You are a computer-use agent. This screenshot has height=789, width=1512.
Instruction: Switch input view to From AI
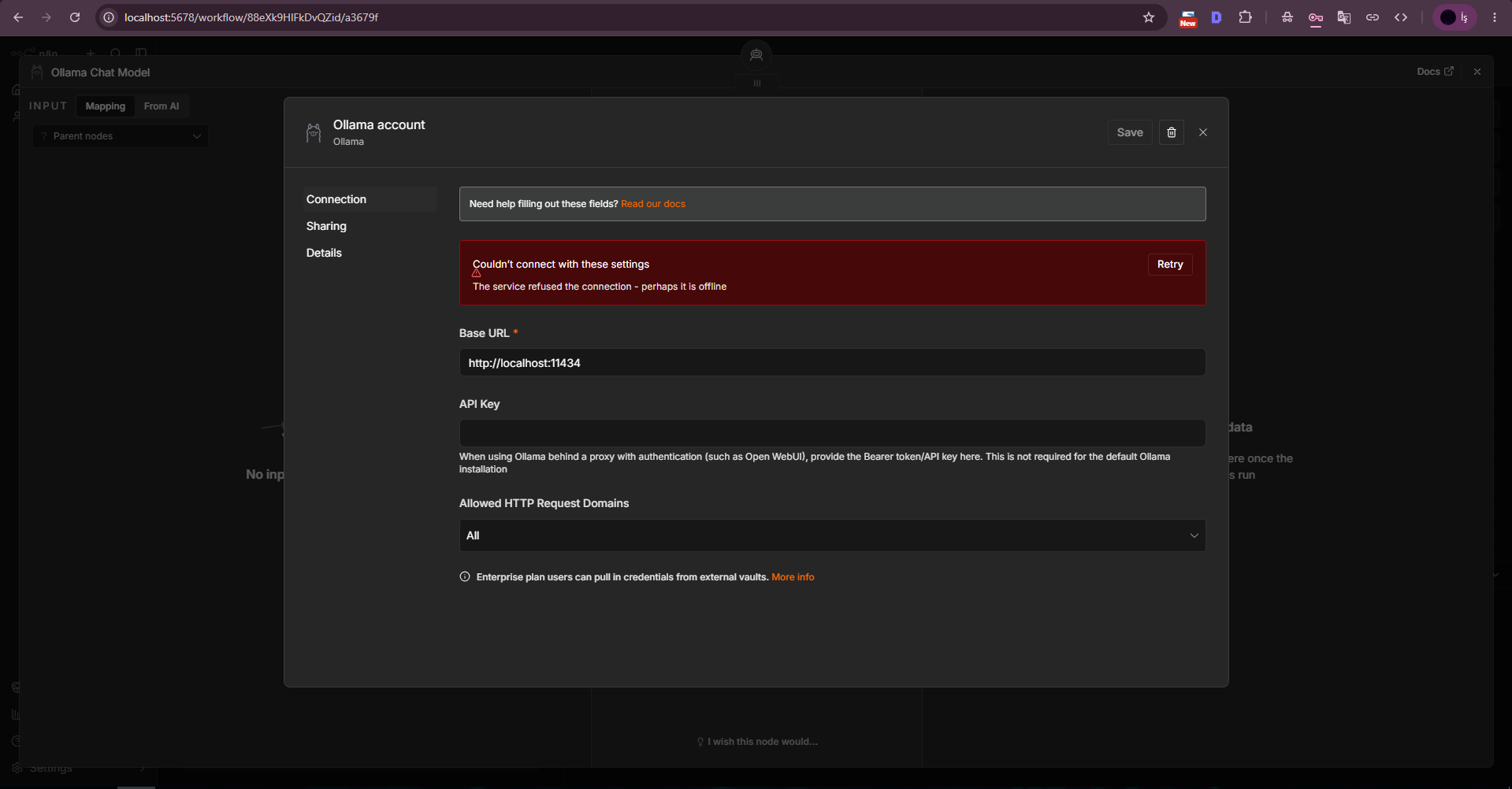tap(162, 106)
